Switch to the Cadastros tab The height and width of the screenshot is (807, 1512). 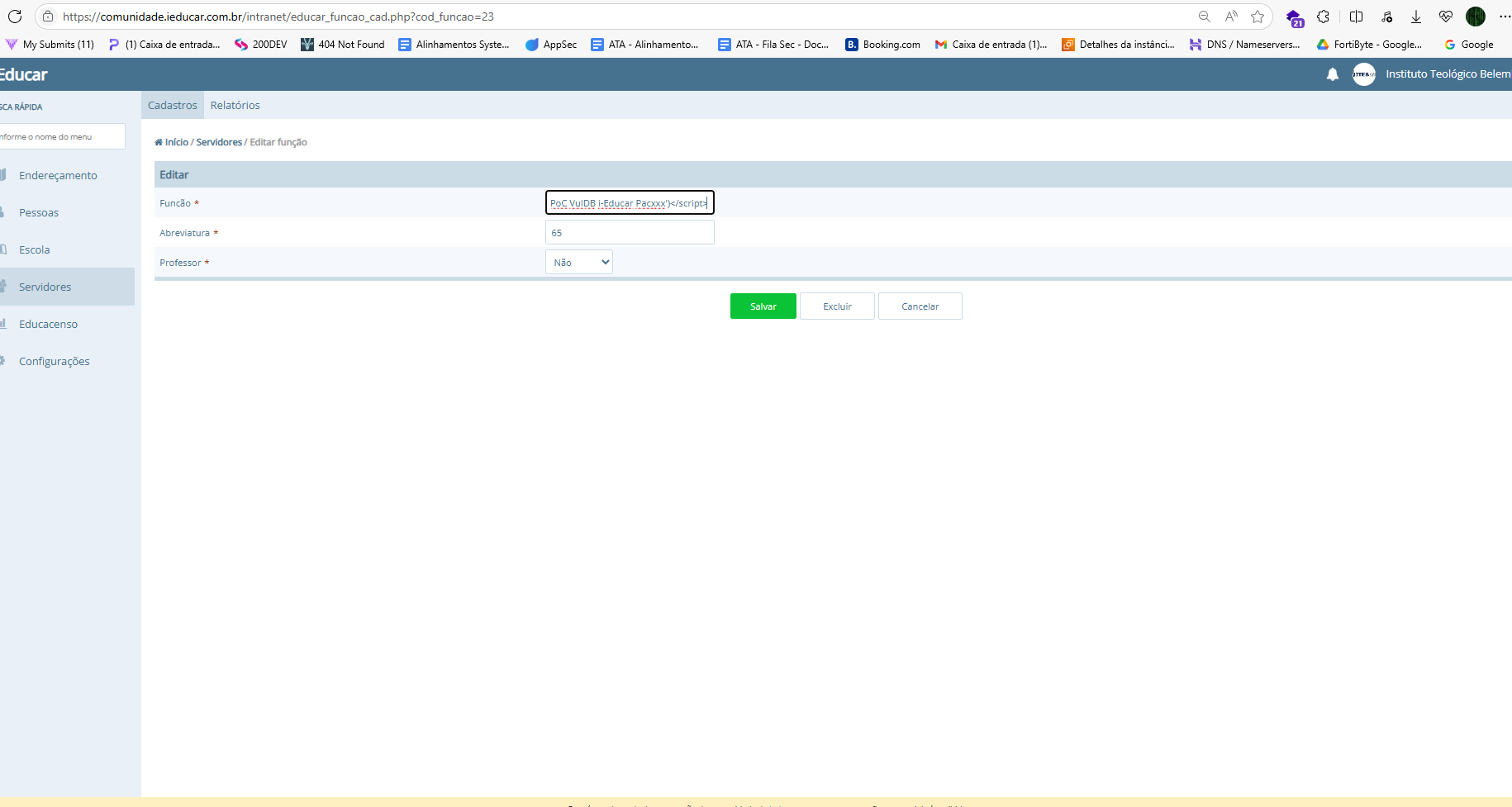pyautogui.click(x=173, y=105)
